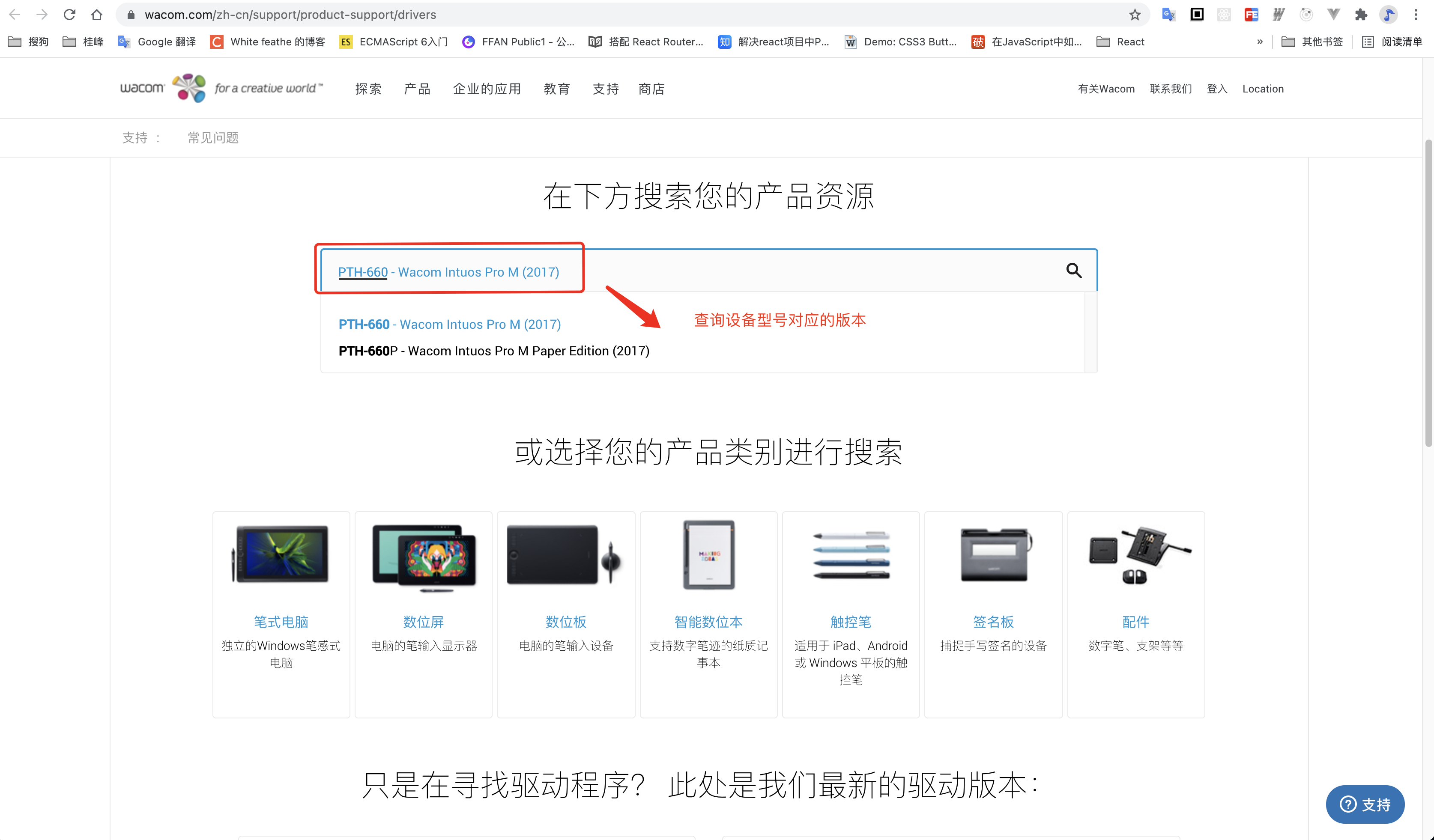Screen dimensions: 1434x840
Task: Click the circular gray extension icon
Action: pos(1306,15)
